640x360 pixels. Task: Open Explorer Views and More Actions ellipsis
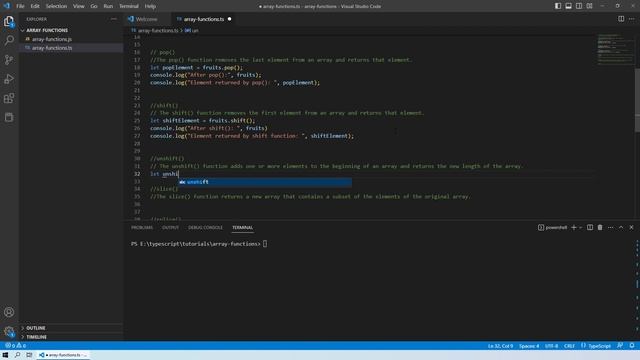point(113,19)
